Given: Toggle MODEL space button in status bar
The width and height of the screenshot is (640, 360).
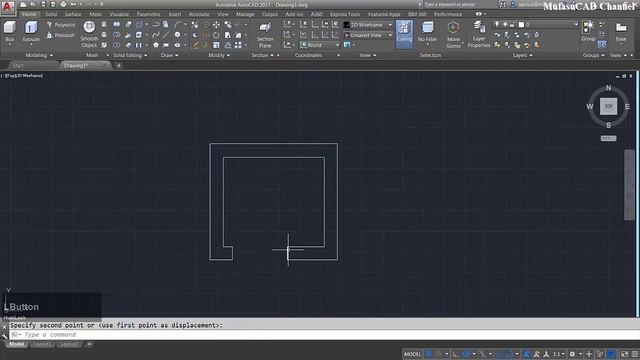Looking at the screenshot, I should pyautogui.click(x=412, y=354).
